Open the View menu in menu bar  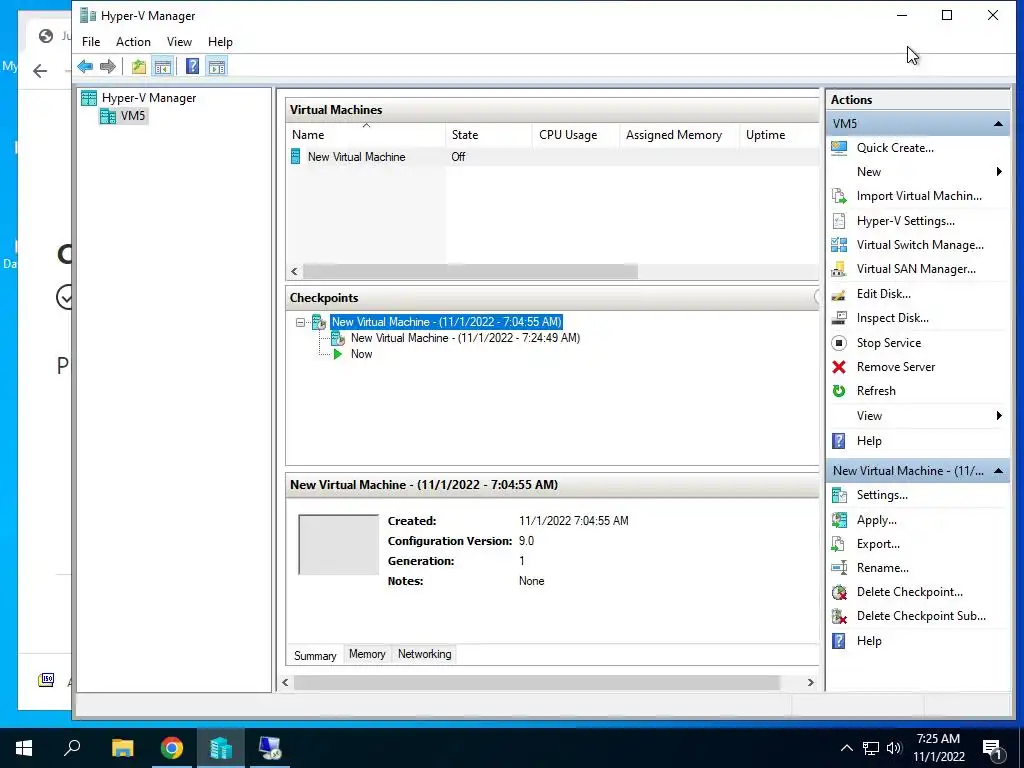click(x=179, y=42)
